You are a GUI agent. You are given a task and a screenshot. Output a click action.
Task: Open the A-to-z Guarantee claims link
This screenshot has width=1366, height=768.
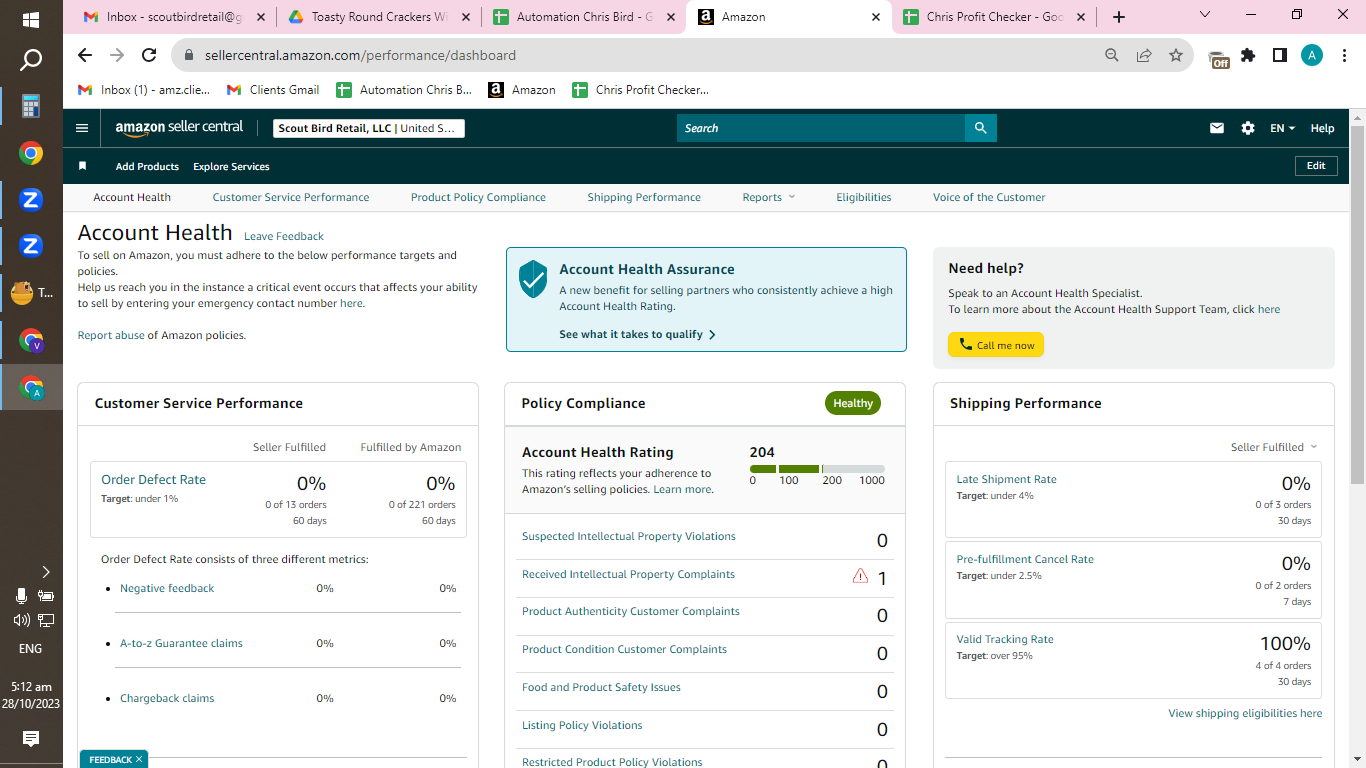(x=181, y=643)
